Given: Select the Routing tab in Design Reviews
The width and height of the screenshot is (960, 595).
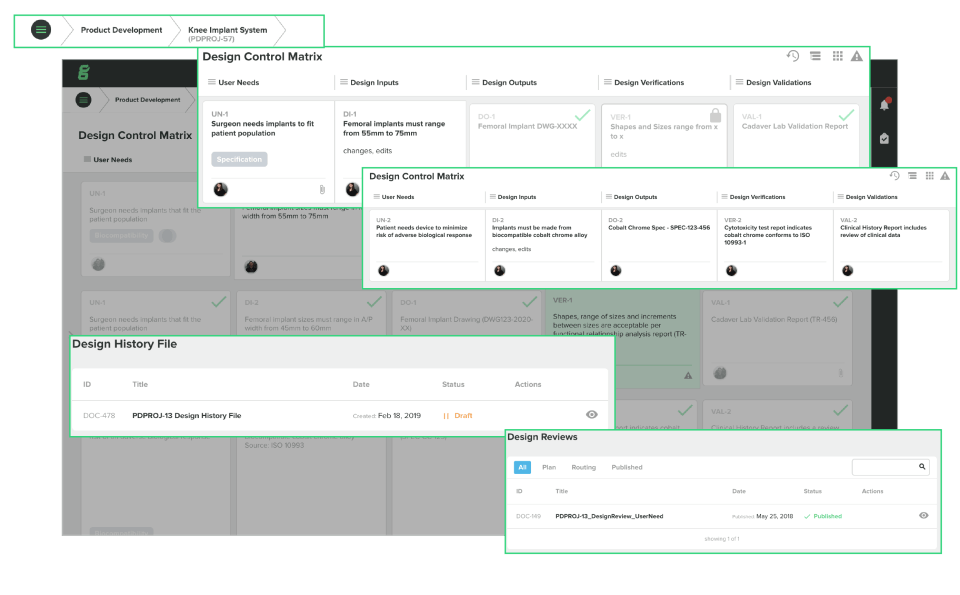Looking at the screenshot, I should point(583,467).
